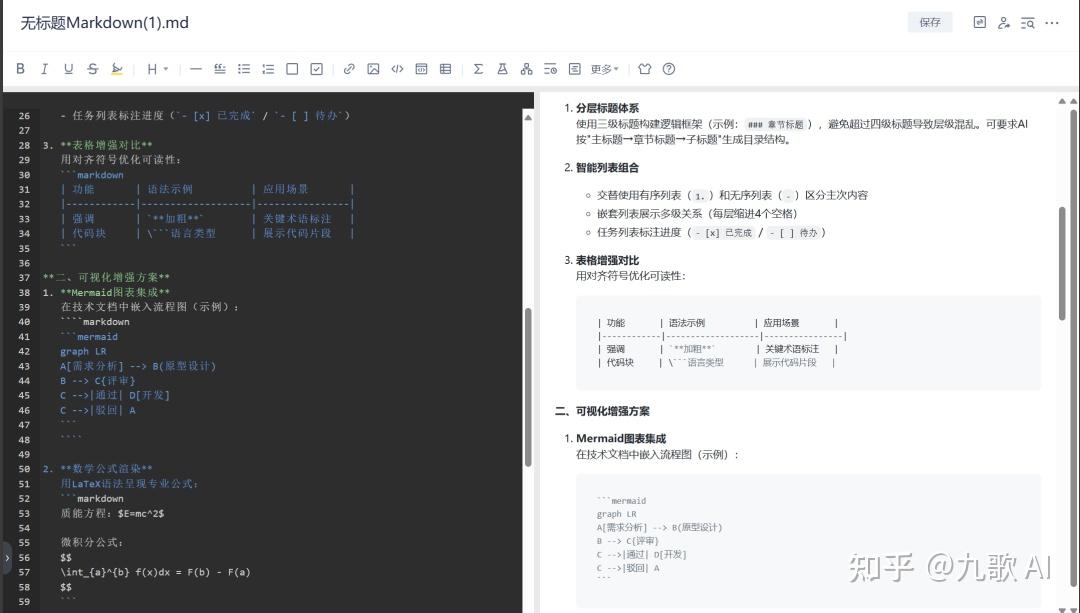
Task: Insert an image into the document
Action: pyautogui.click(x=373, y=68)
